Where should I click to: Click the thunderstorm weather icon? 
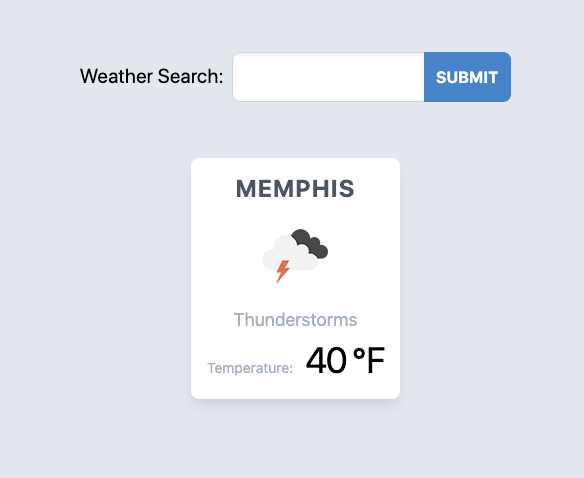[295, 256]
